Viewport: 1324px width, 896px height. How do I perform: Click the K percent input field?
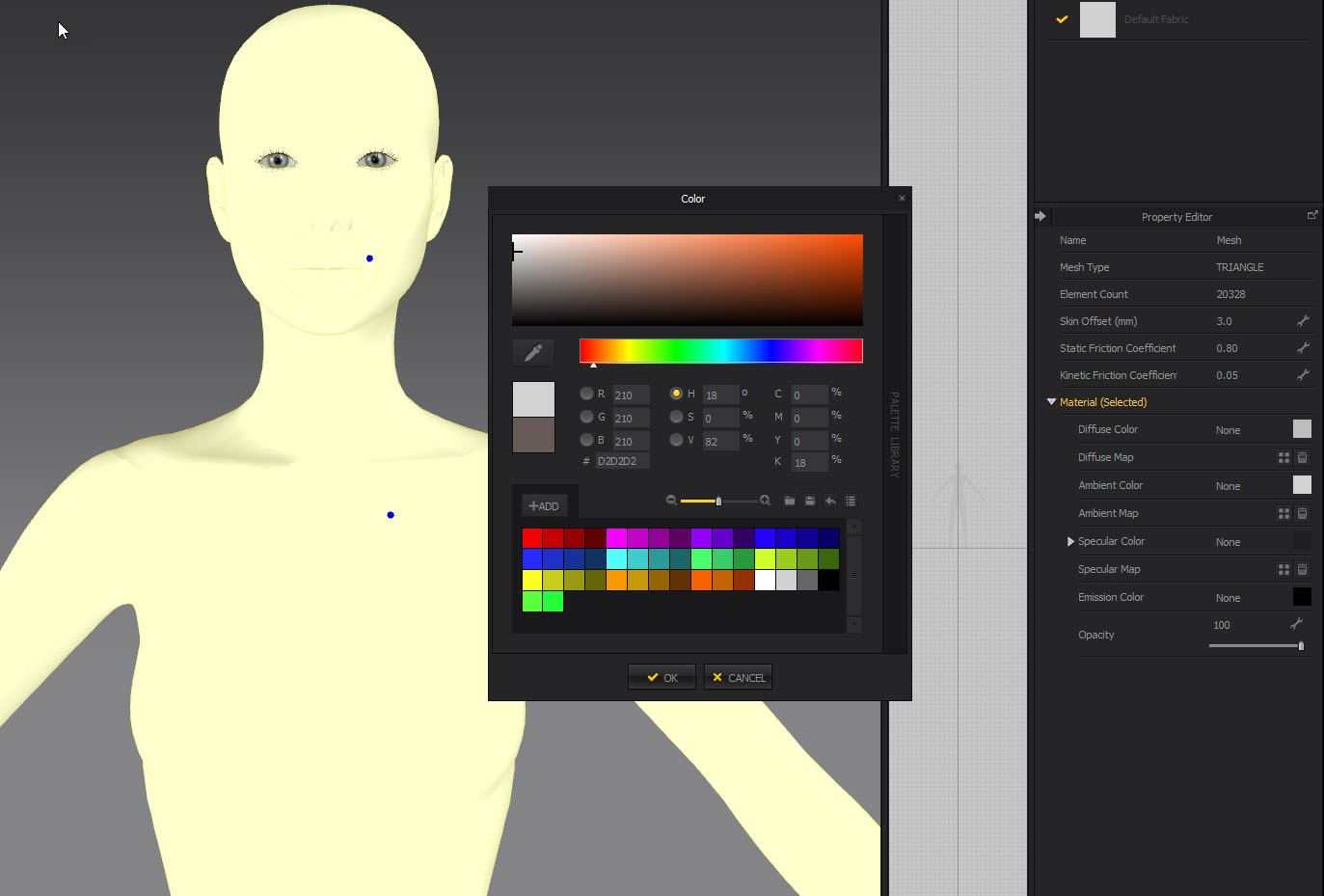(809, 462)
